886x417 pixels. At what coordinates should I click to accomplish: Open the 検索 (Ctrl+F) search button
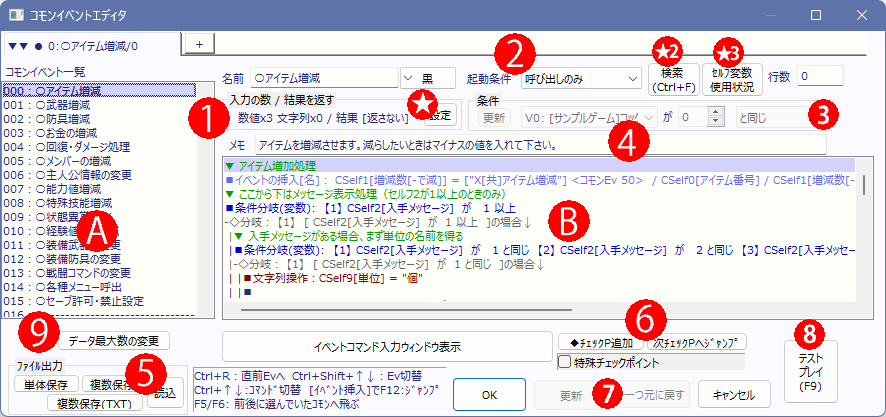[673, 80]
